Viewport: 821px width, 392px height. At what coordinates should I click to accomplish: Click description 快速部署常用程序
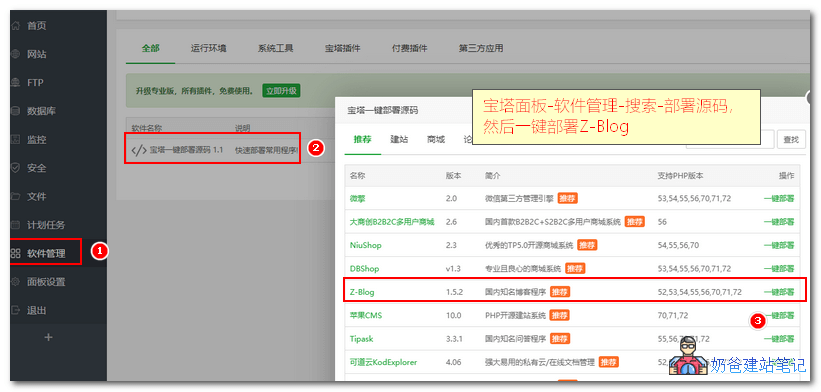tap(266, 150)
